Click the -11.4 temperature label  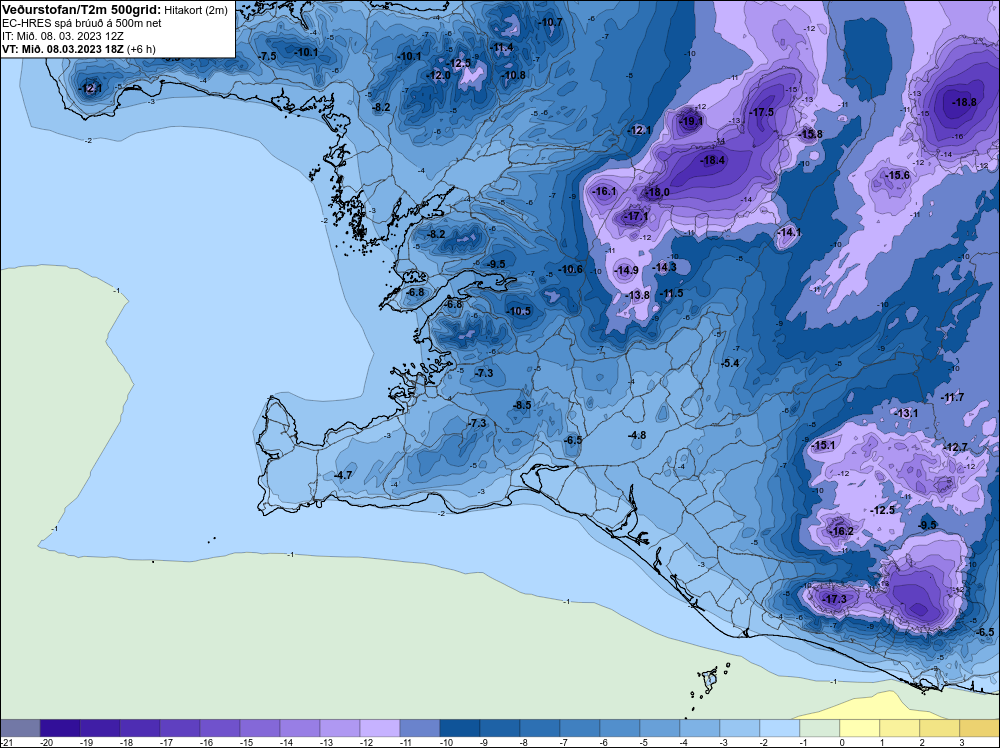pyautogui.click(x=502, y=47)
